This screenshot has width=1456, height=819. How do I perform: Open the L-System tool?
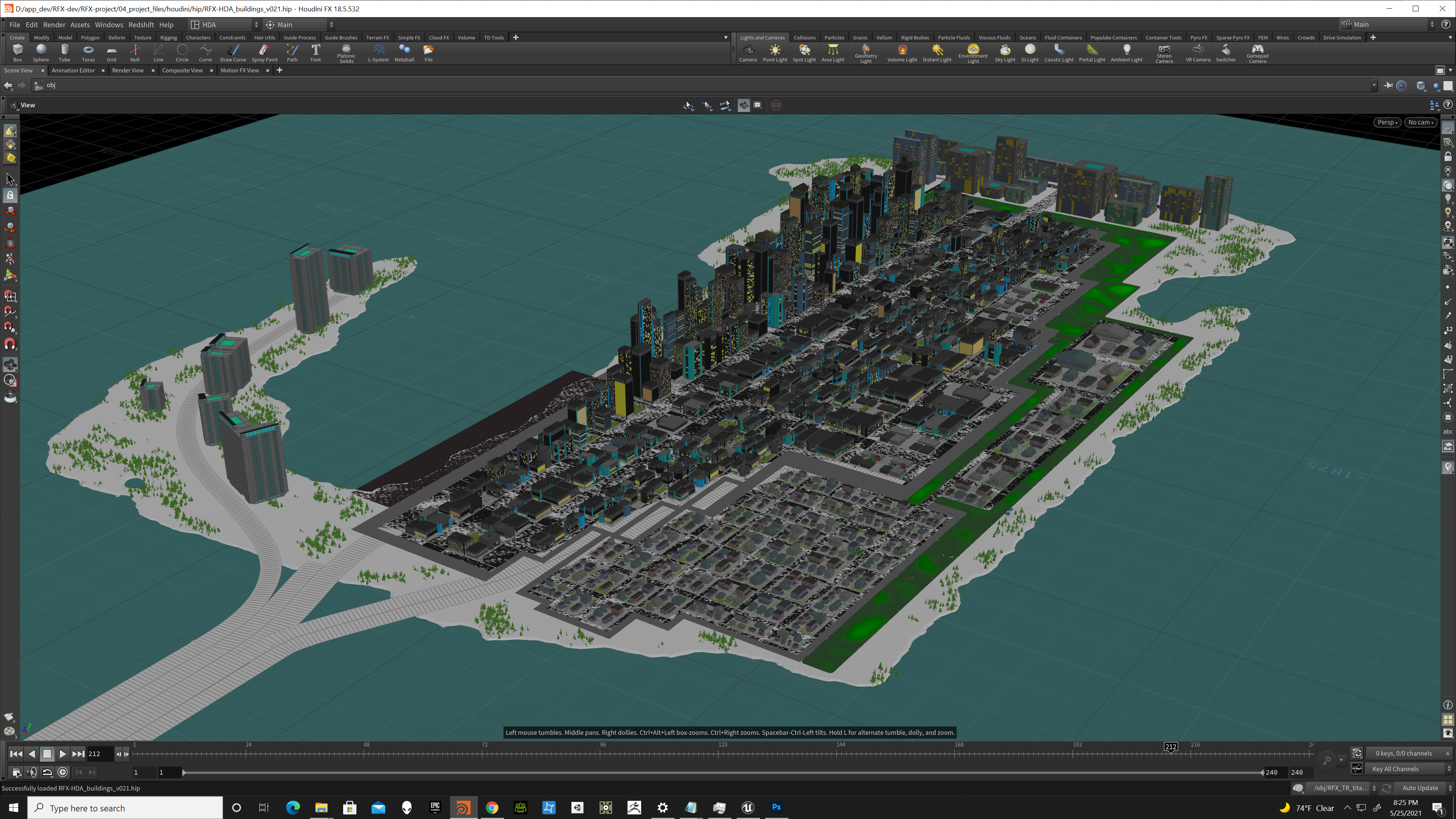click(378, 53)
